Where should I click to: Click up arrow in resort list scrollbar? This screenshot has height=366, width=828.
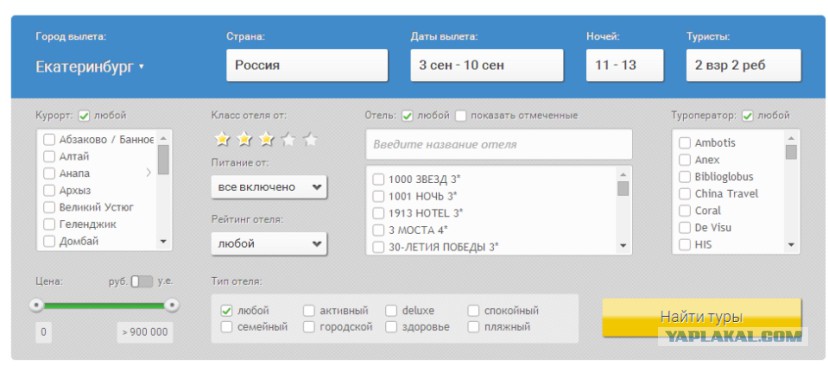[163, 138]
